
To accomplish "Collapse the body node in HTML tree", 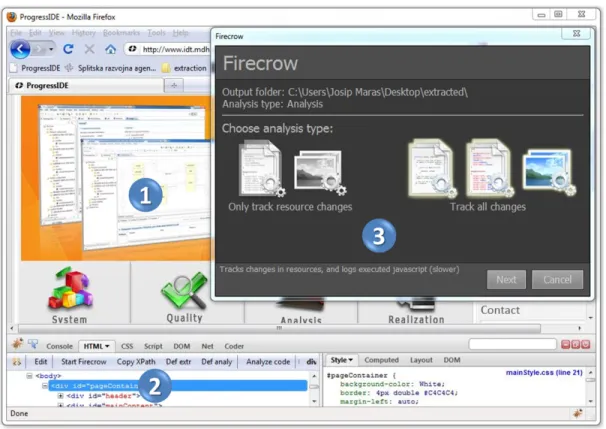I will coord(29,375).
